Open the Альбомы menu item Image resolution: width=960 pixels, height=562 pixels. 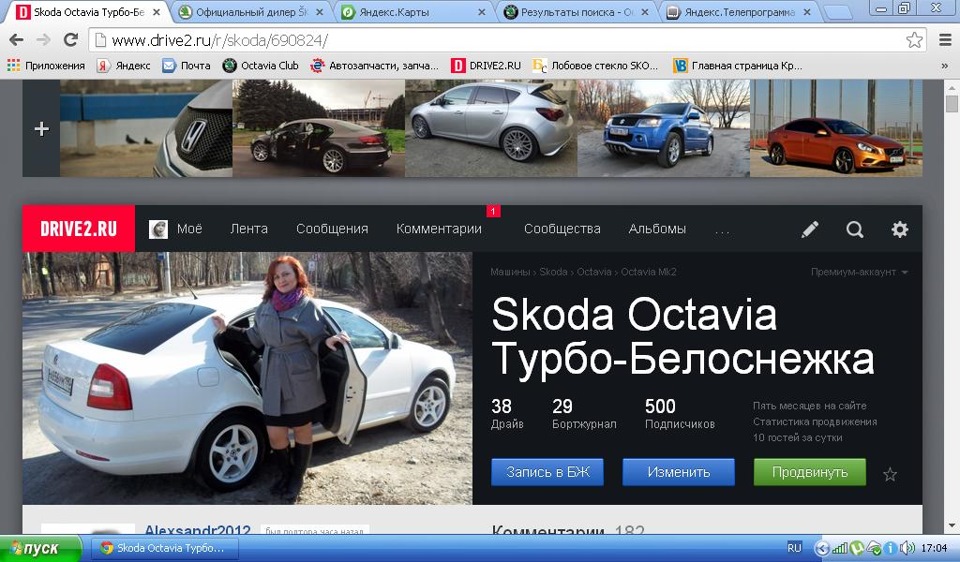(656, 229)
